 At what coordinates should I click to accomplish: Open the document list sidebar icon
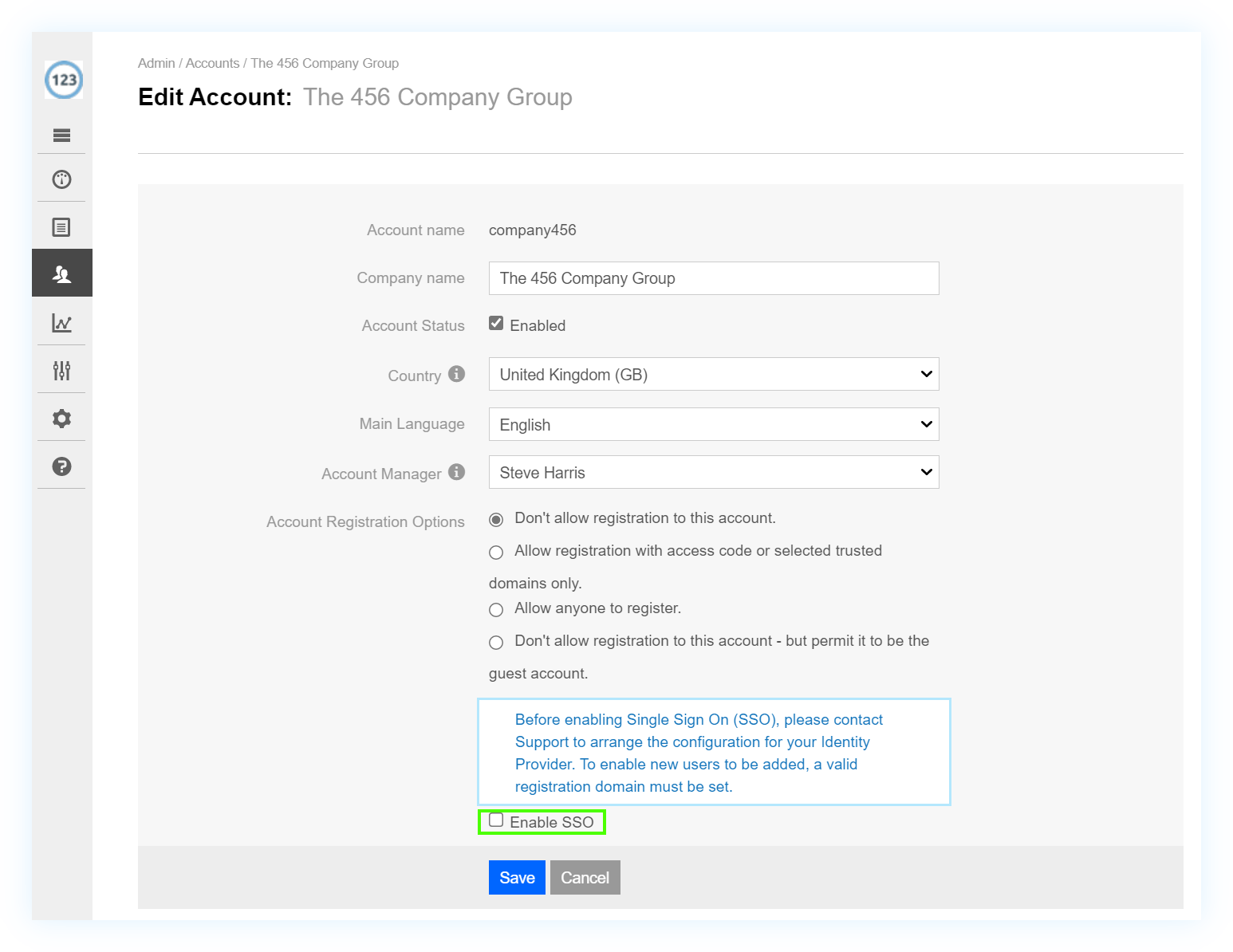pos(61,227)
